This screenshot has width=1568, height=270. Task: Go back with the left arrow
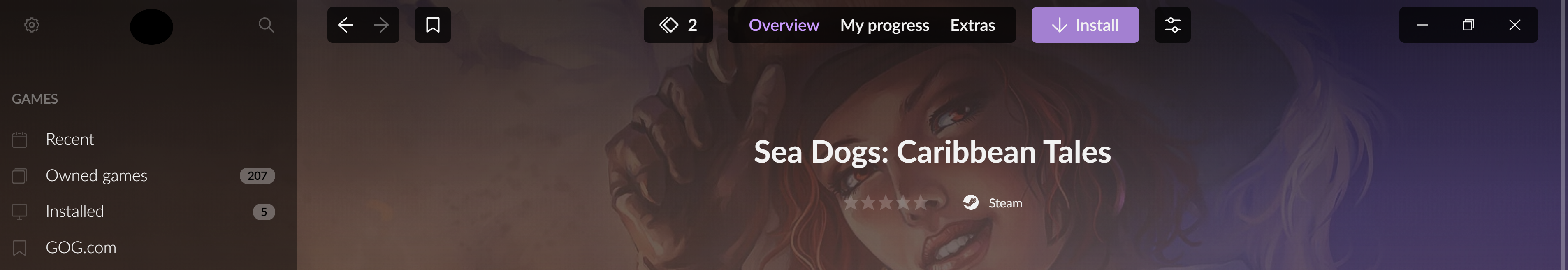345,25
